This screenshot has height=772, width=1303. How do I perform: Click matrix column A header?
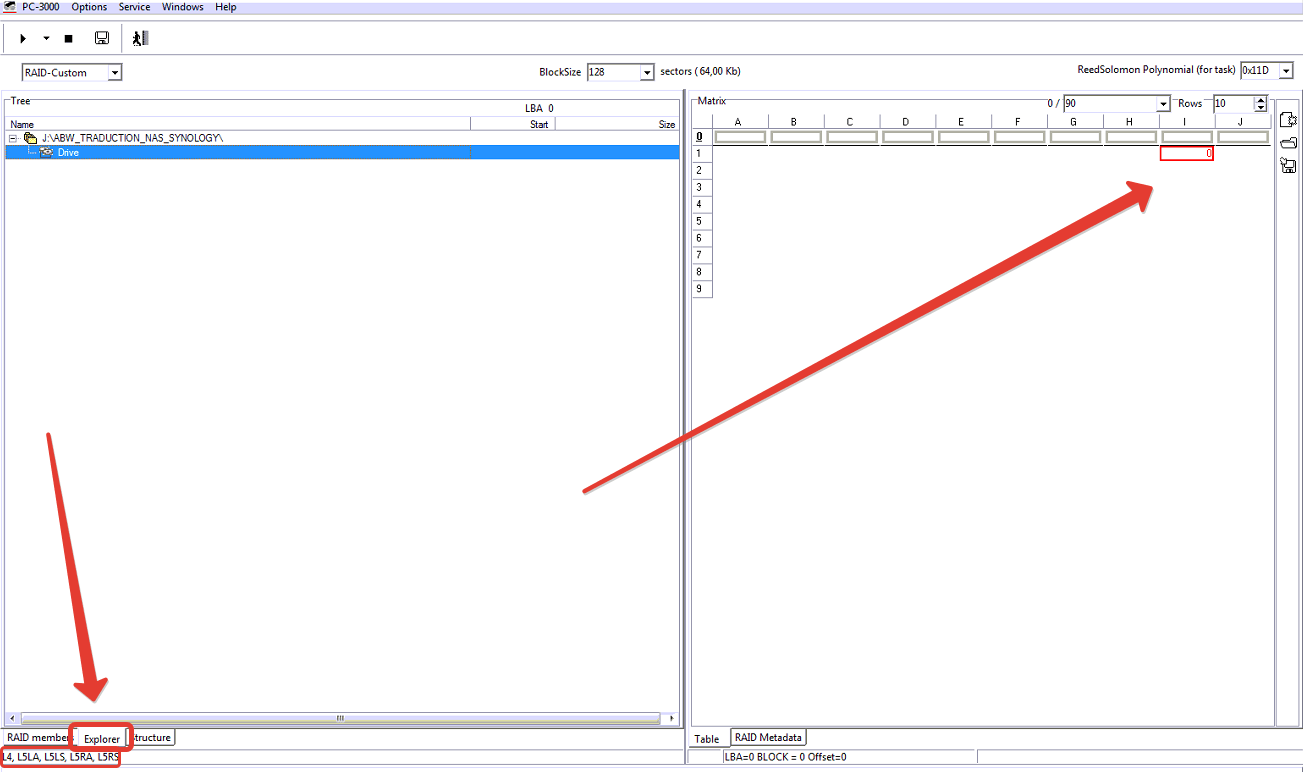tap(740, 122)
